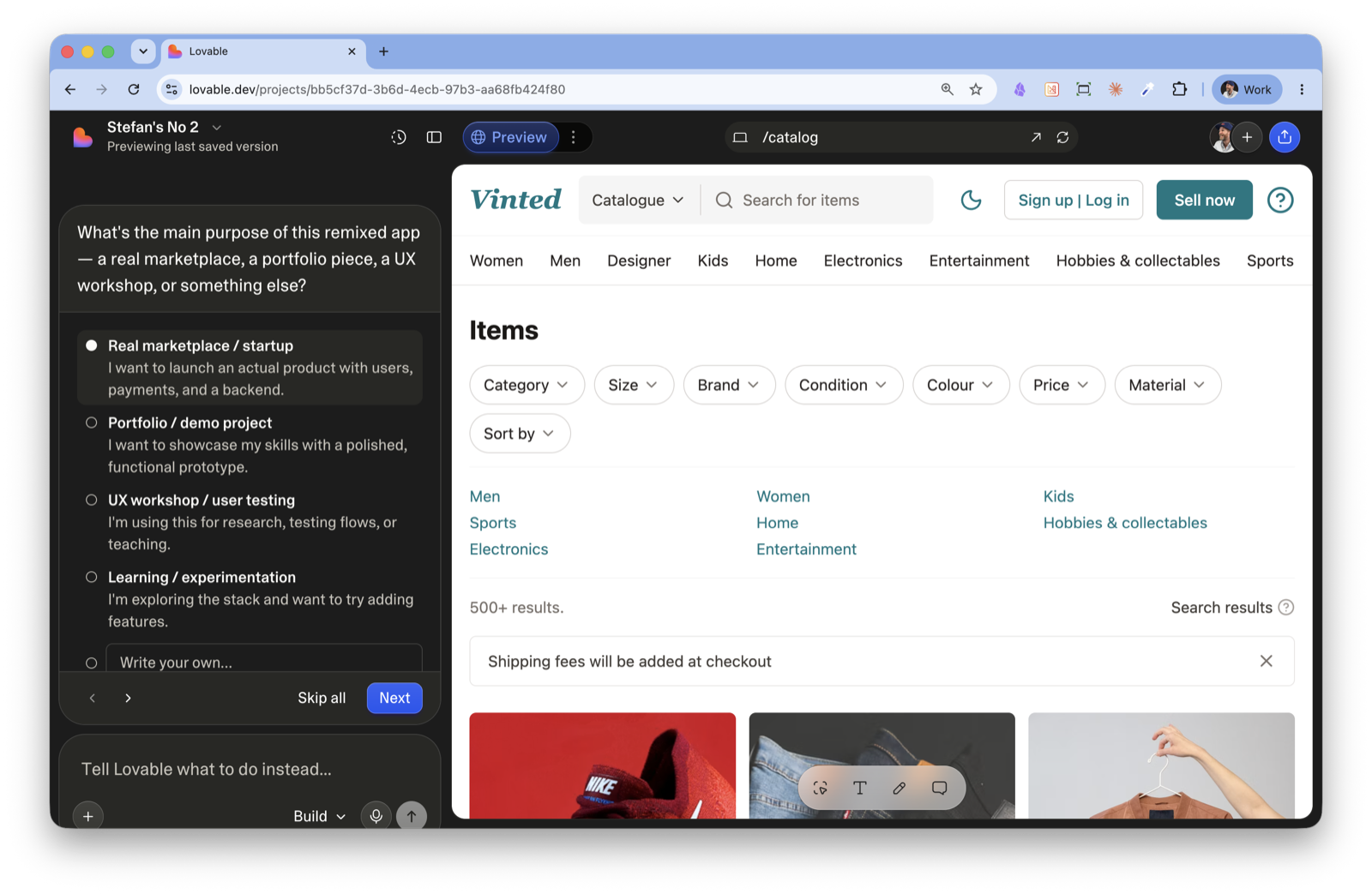Open the Work profile button

(1246, 89)
